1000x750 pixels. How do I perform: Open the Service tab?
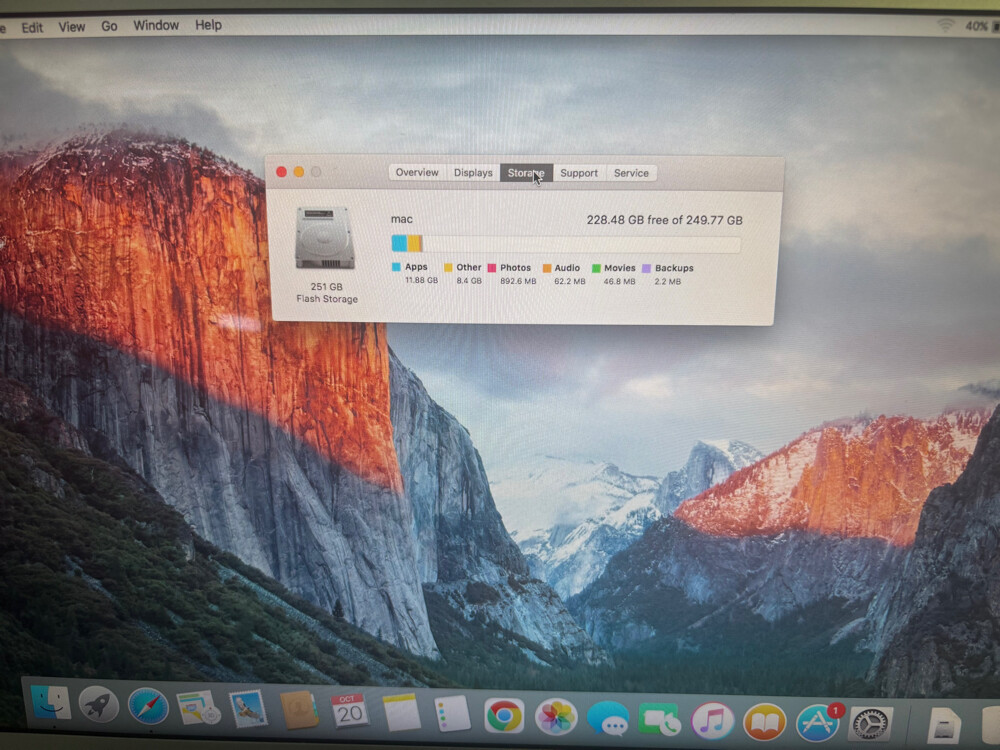point(631,173)
